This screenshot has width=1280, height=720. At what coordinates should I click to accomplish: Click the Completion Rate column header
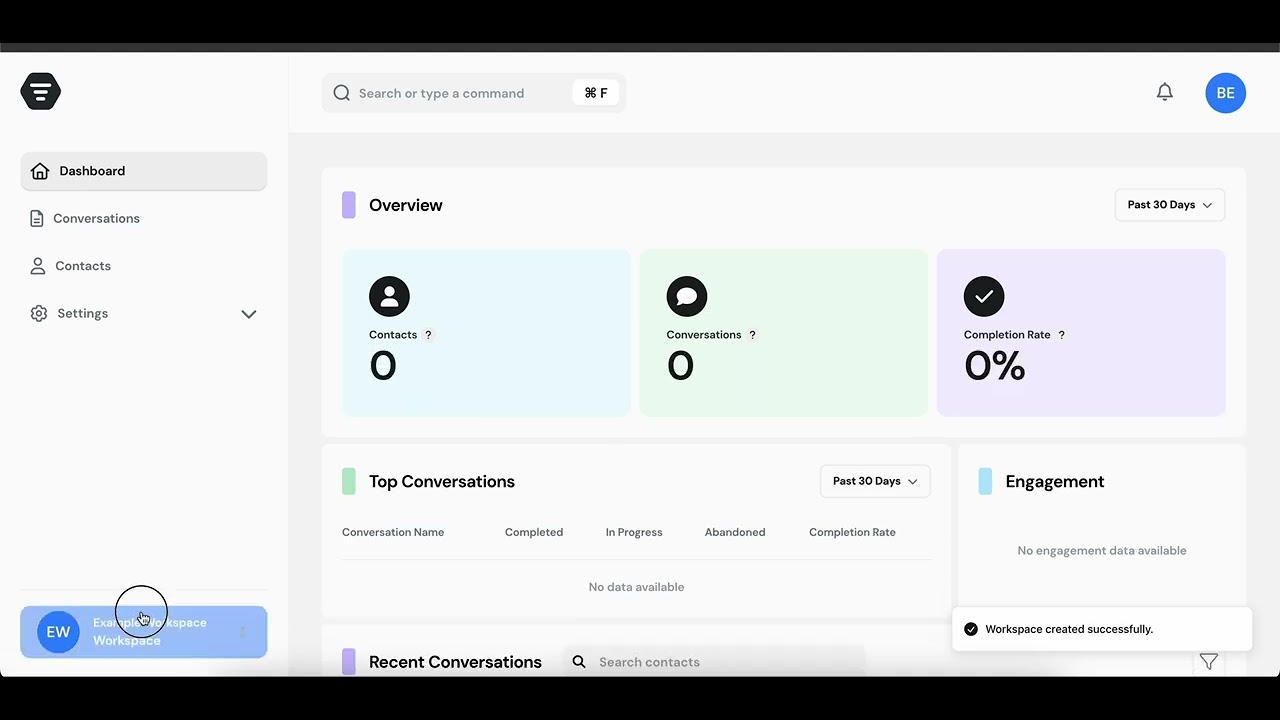click(x=852, y=532)
